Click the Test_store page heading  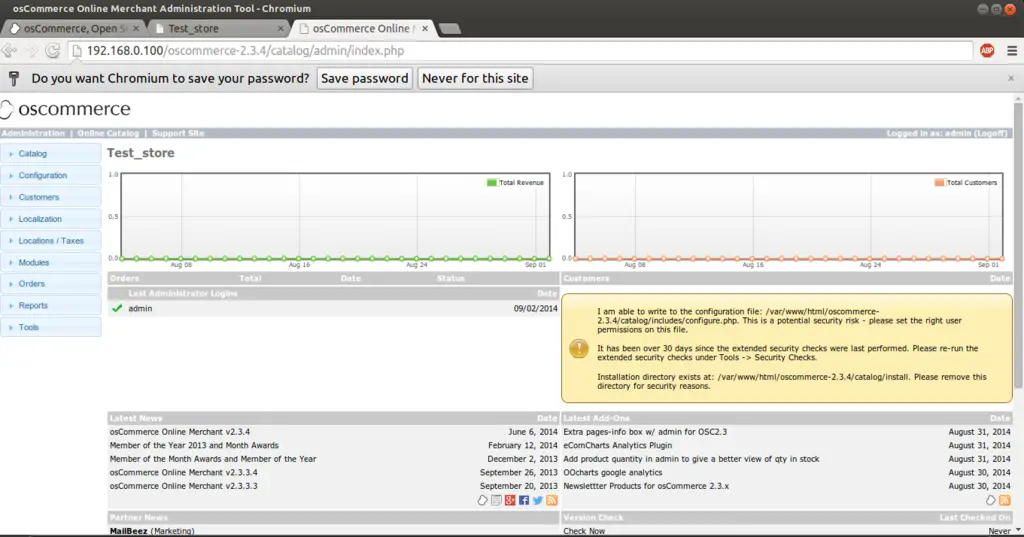(x=140, y=153)
